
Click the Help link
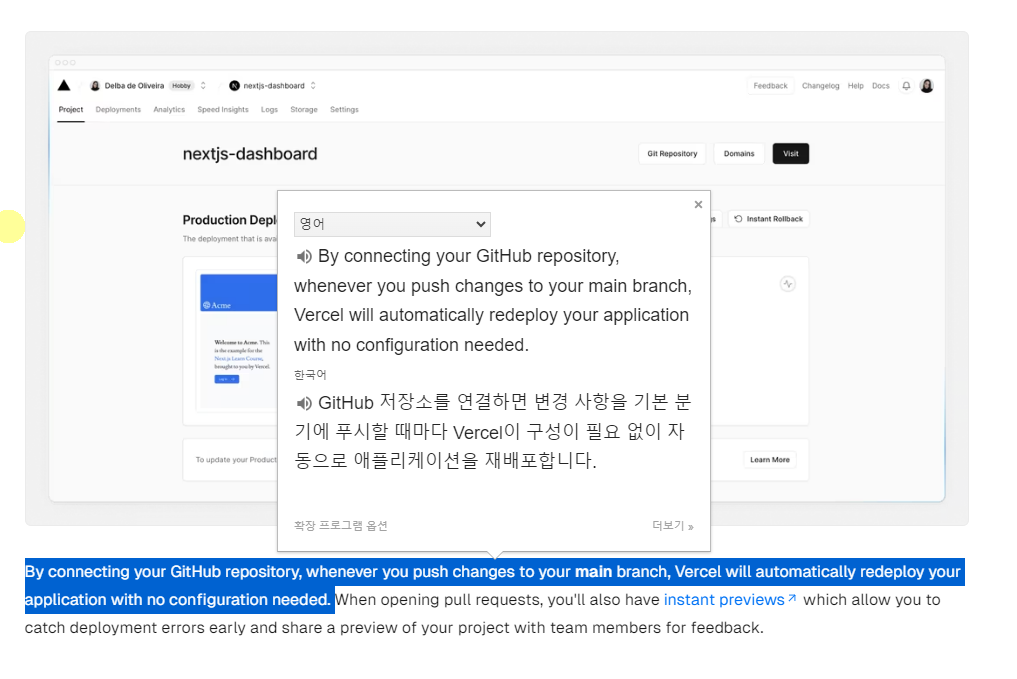(855, 86)
